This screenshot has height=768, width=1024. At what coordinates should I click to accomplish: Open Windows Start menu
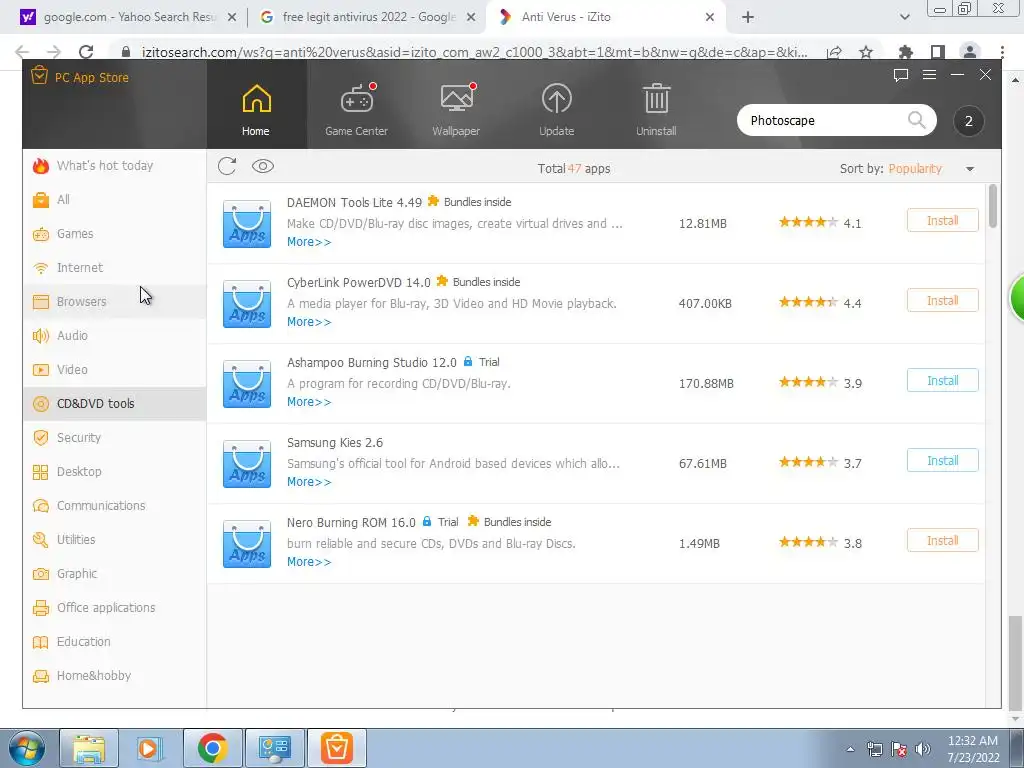click(x=27, y=748)
